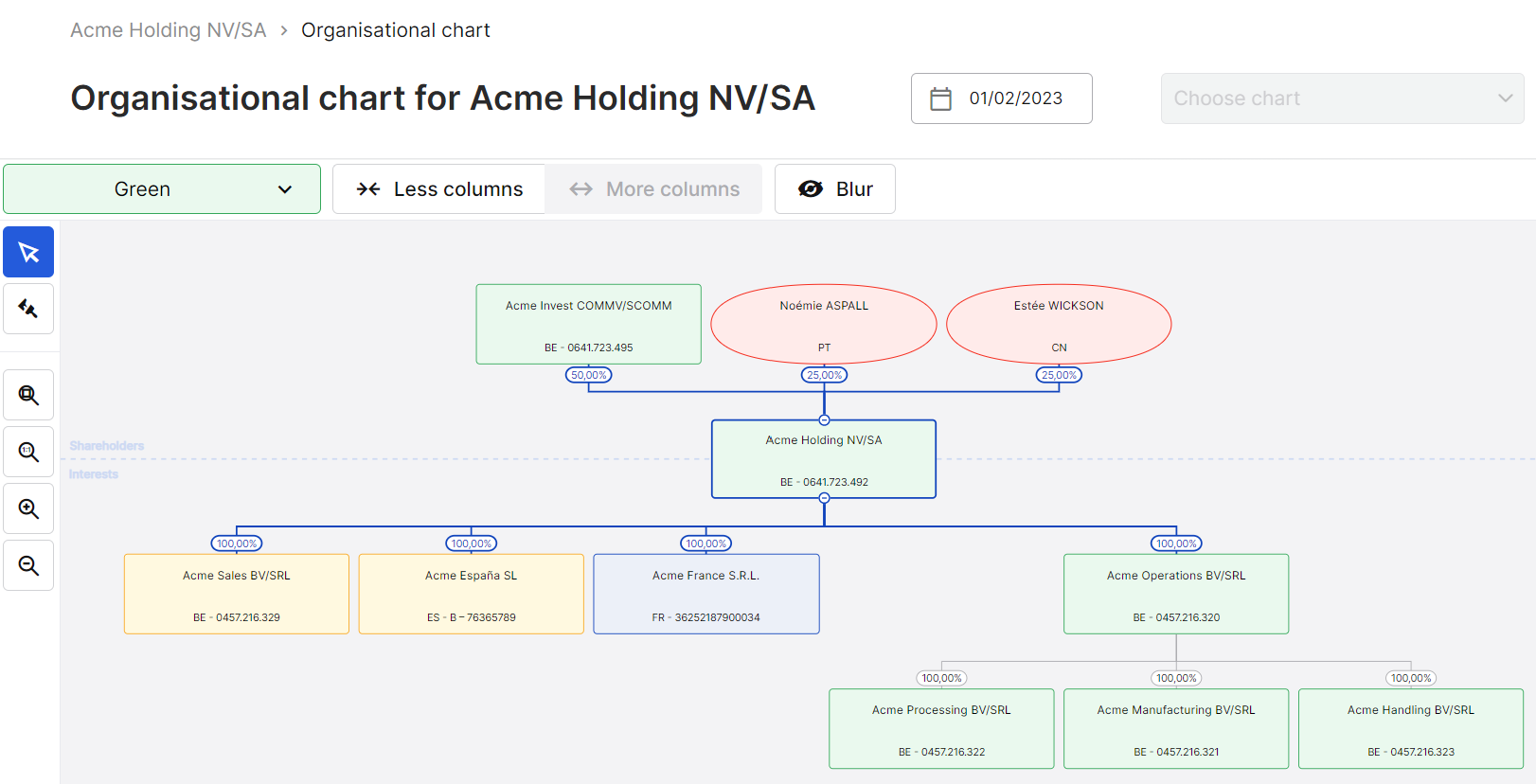Select the zoom to 1:1 scale icon
The width and height of the screenshot is (1536, 784).
[x=27, y=452]
